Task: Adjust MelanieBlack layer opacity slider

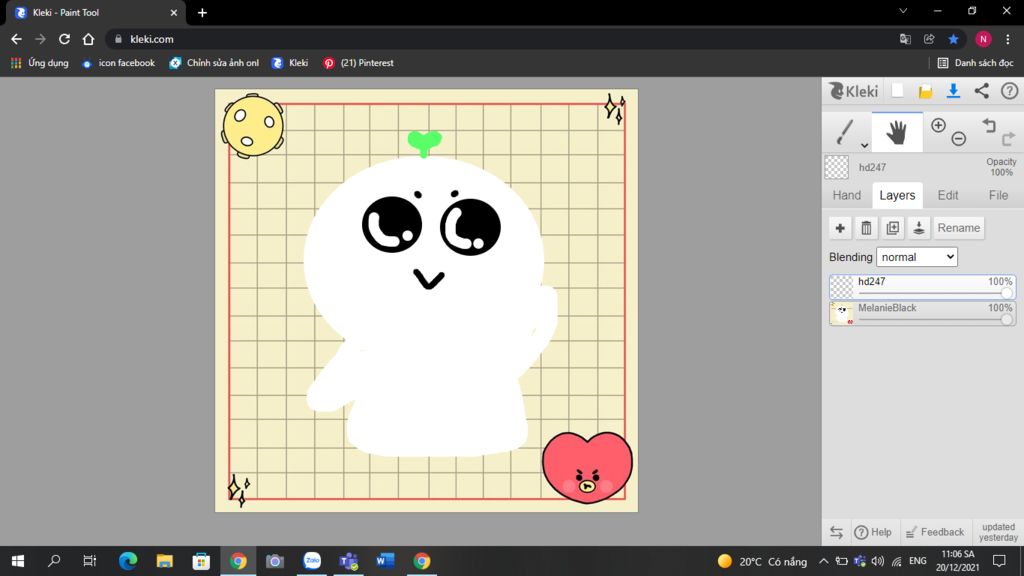Action: pos(935,319)
